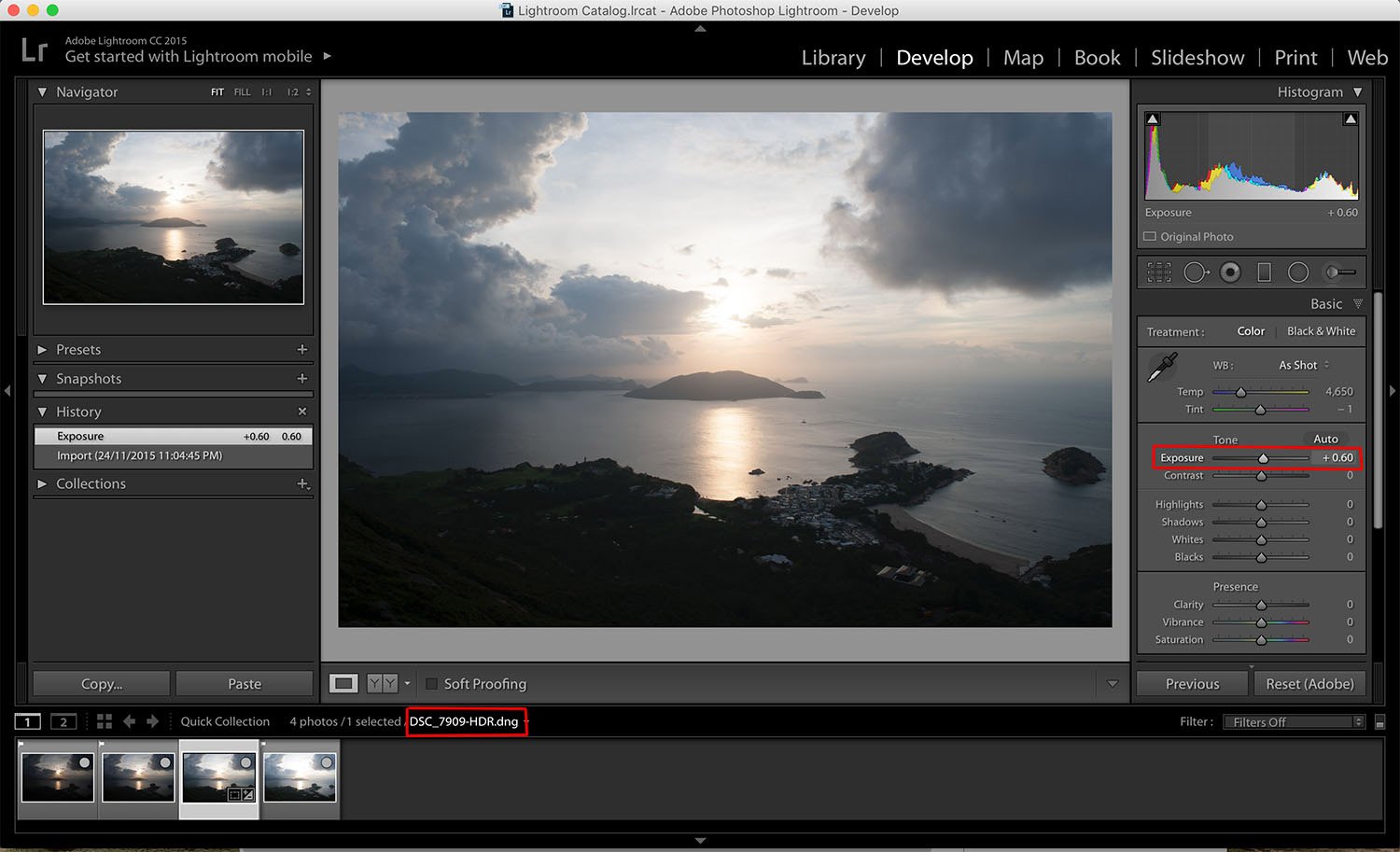The height and width of the screenshot is (852, 1400).
Task: Switch Treatment to Black & White
Action: pyautogui.click(x=1321, y=330)
